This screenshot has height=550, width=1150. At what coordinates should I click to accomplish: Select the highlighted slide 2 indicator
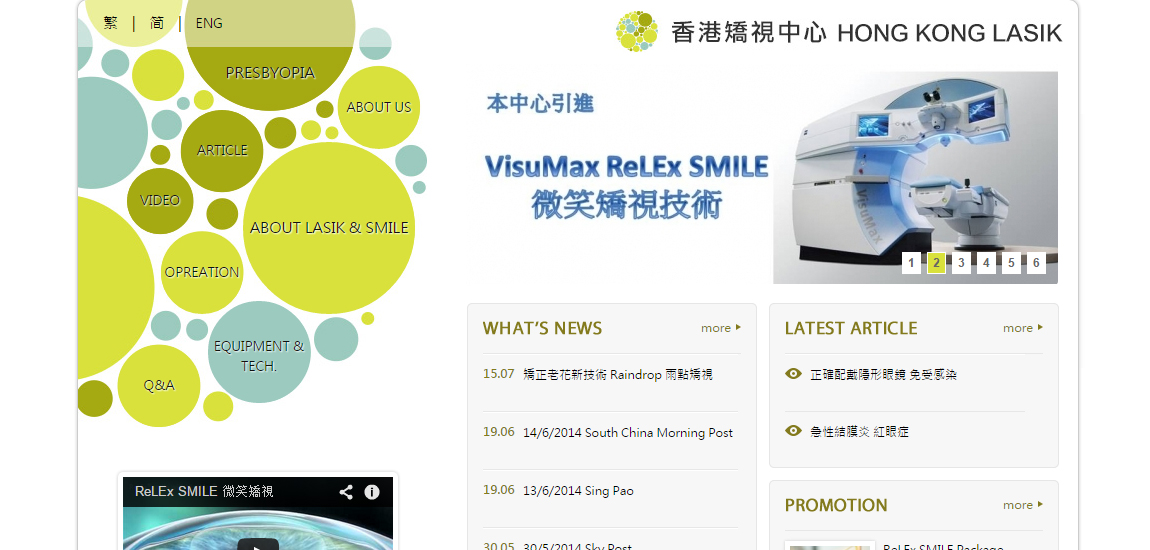coord(936,263)
